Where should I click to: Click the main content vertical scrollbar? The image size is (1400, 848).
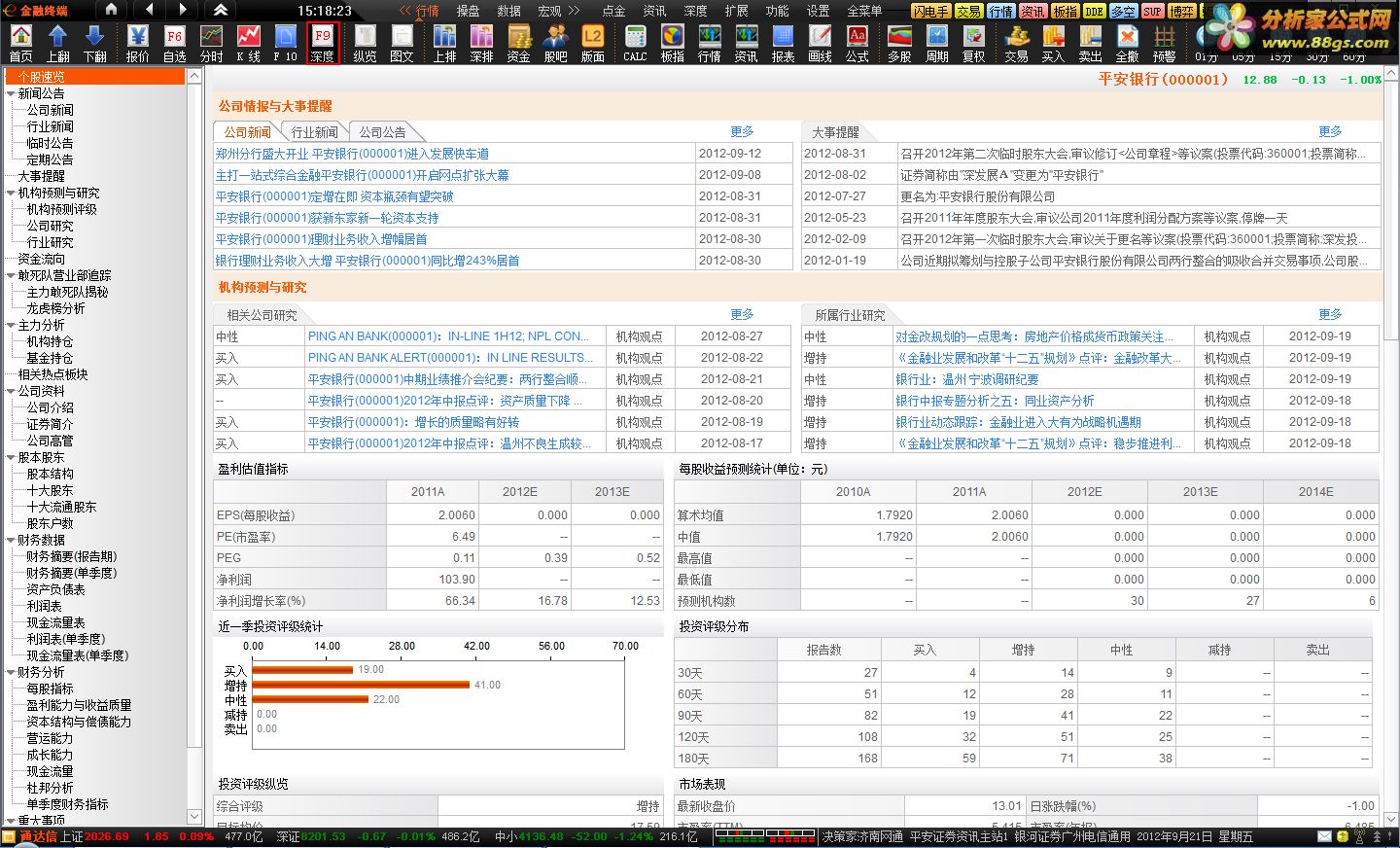click(x=1391, y=211)
